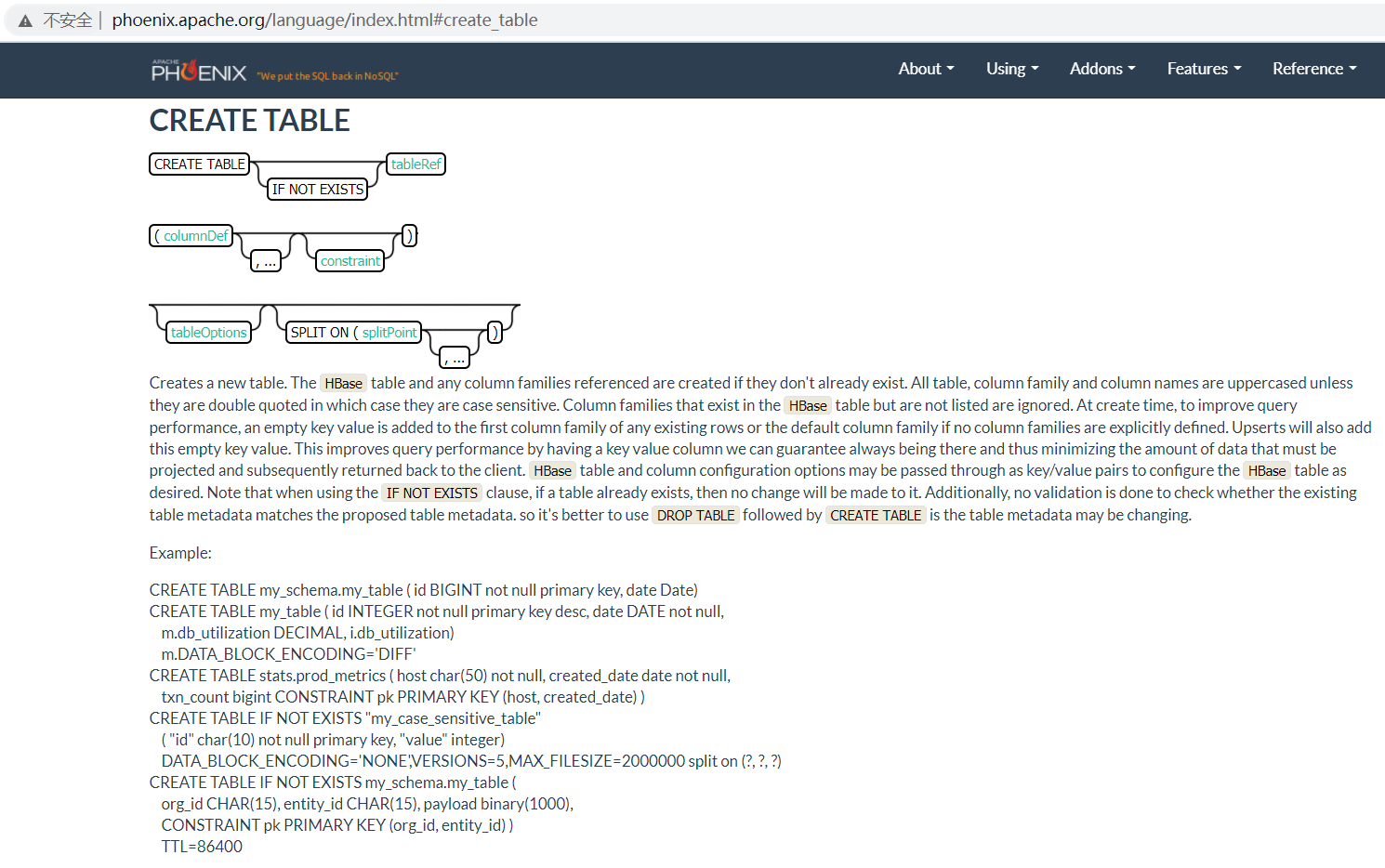1385x868 pixels.
Task: Open the columnDef grammar link
Action: [195, 236]
